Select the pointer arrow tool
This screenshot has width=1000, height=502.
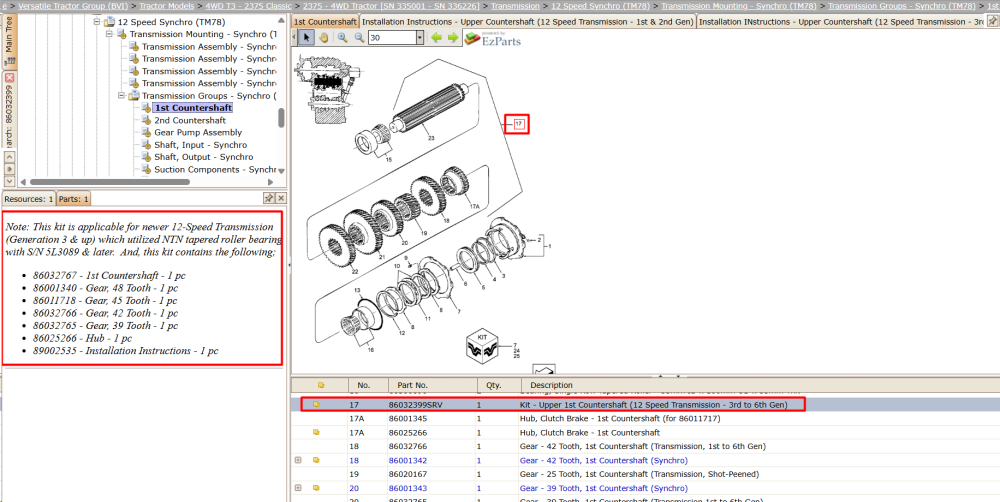pos(307,38)
